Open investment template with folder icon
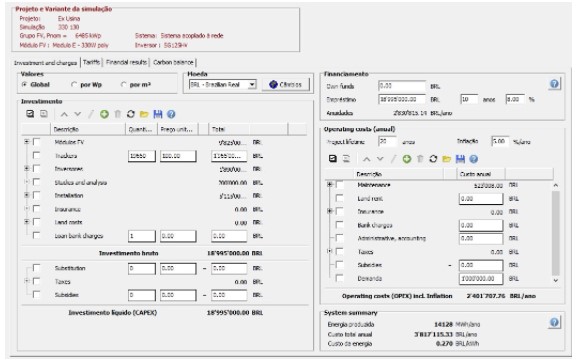Image resolution: width=578 pixels, height=361 pixels. tap(144, 114)
